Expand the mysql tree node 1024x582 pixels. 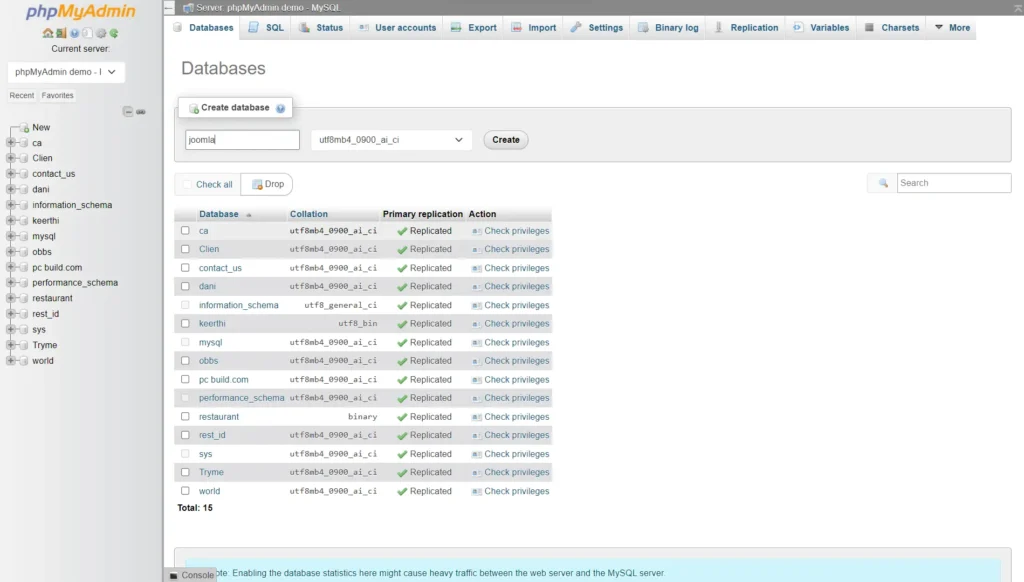[x=10, y=236]
